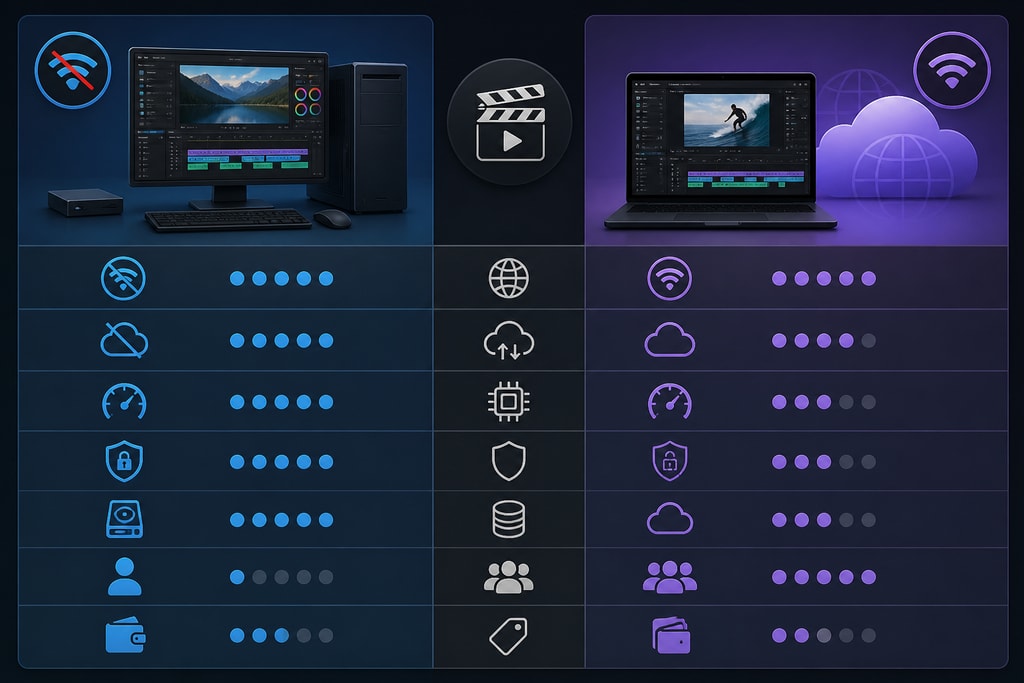Click blue rating dots beside crossed-out cloud
The image size is (1024, 683).
tap(281, 340)
